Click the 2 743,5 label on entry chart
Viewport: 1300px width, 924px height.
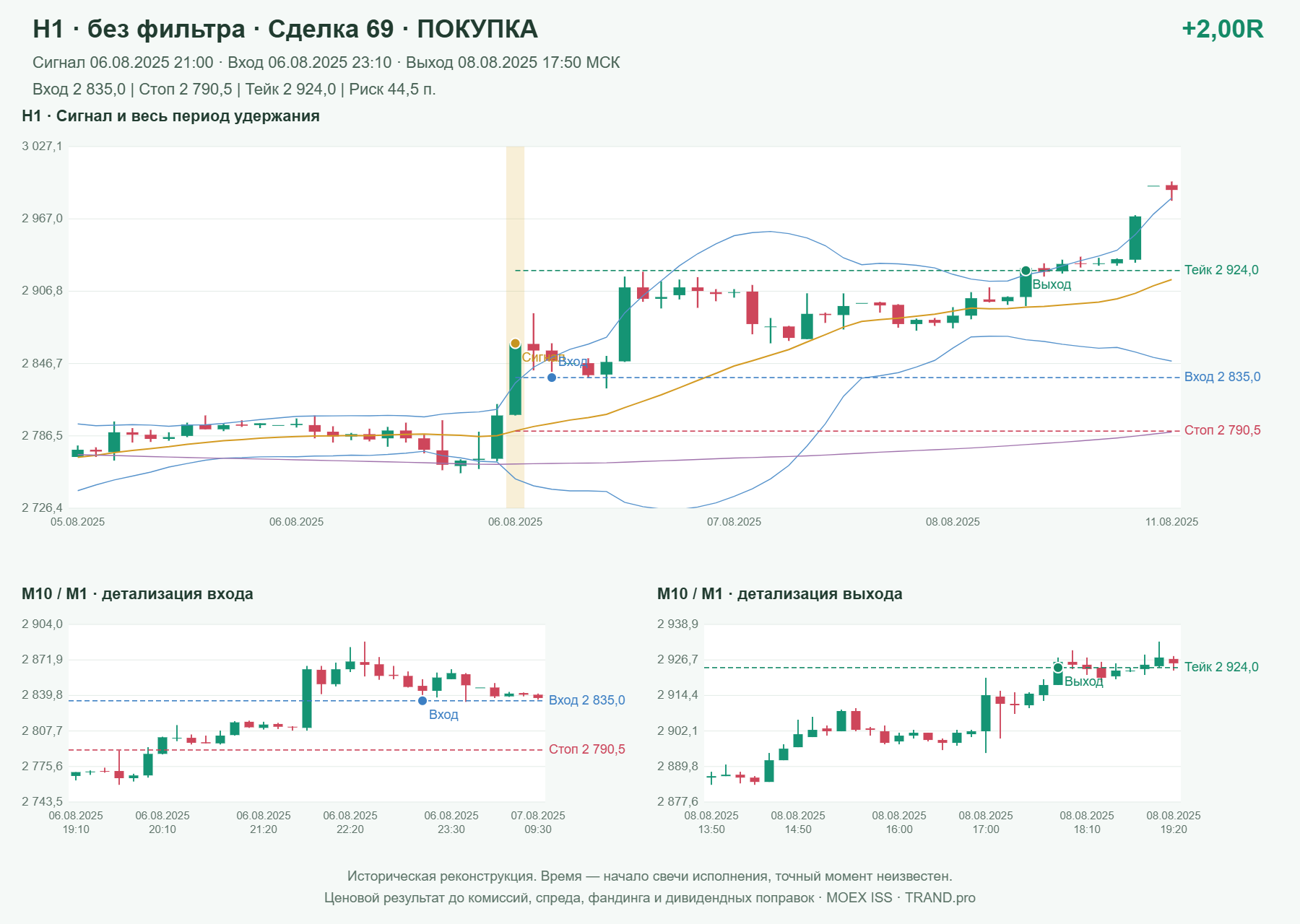[42, 801]
